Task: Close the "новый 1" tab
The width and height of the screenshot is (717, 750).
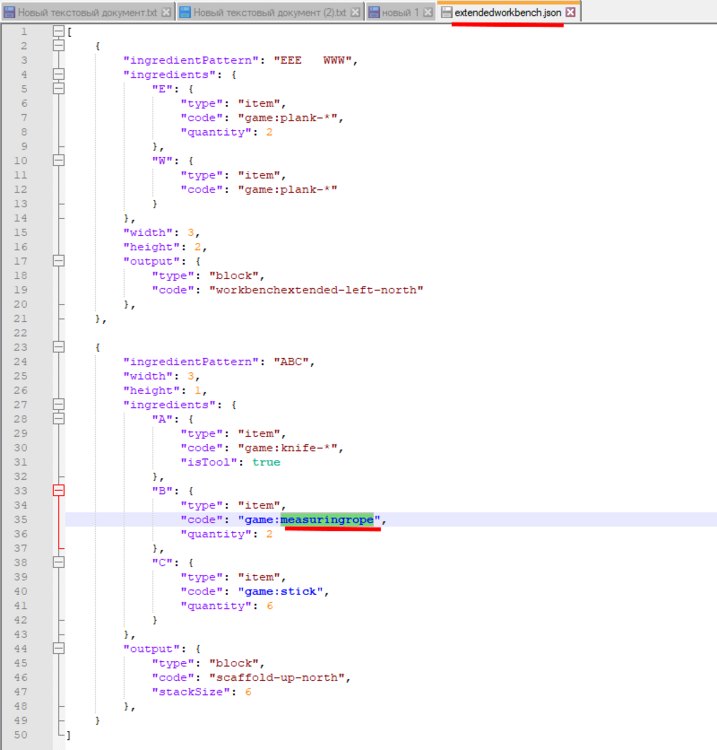Action: [427, 12]
